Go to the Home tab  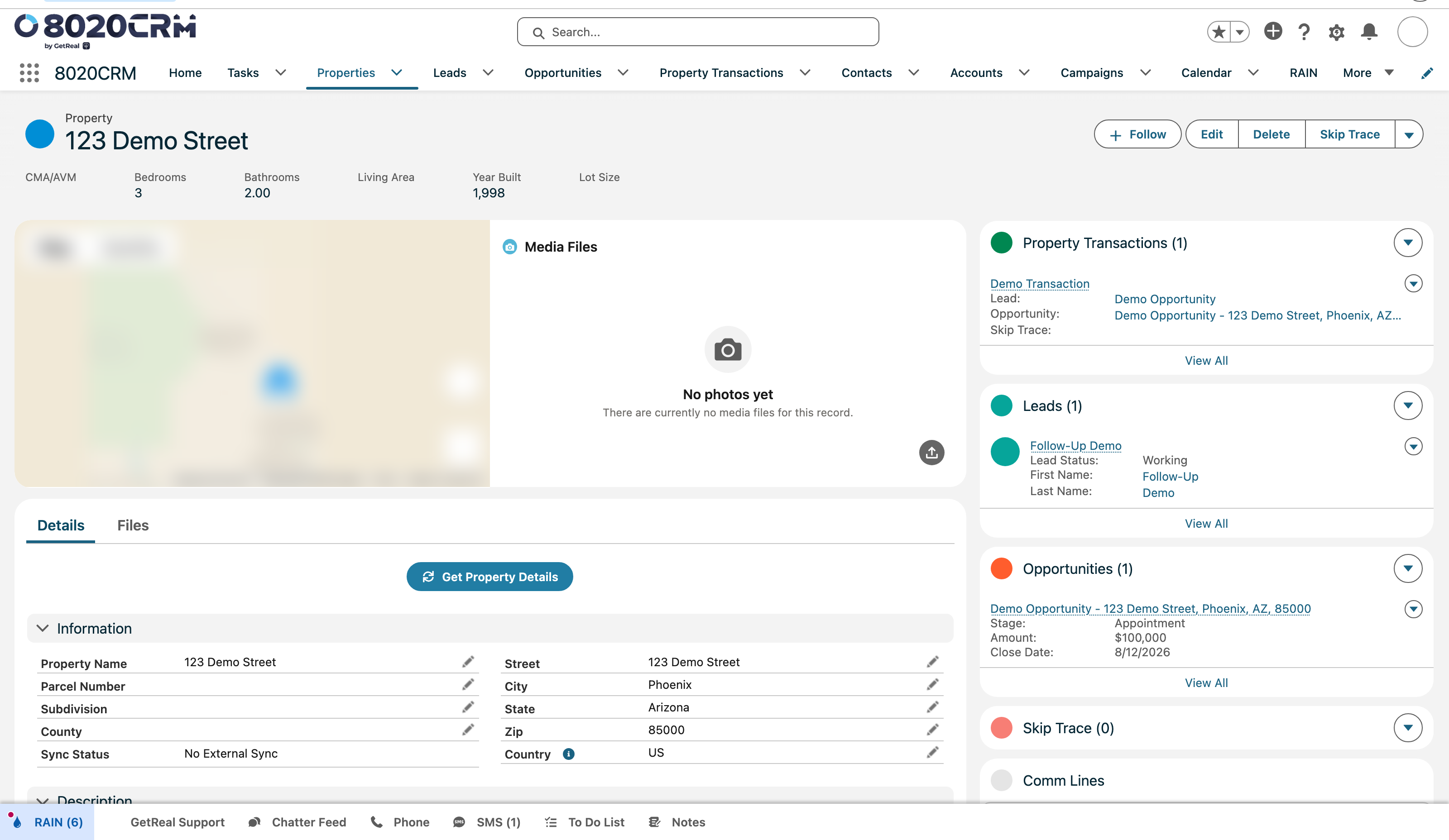(185, 72)
